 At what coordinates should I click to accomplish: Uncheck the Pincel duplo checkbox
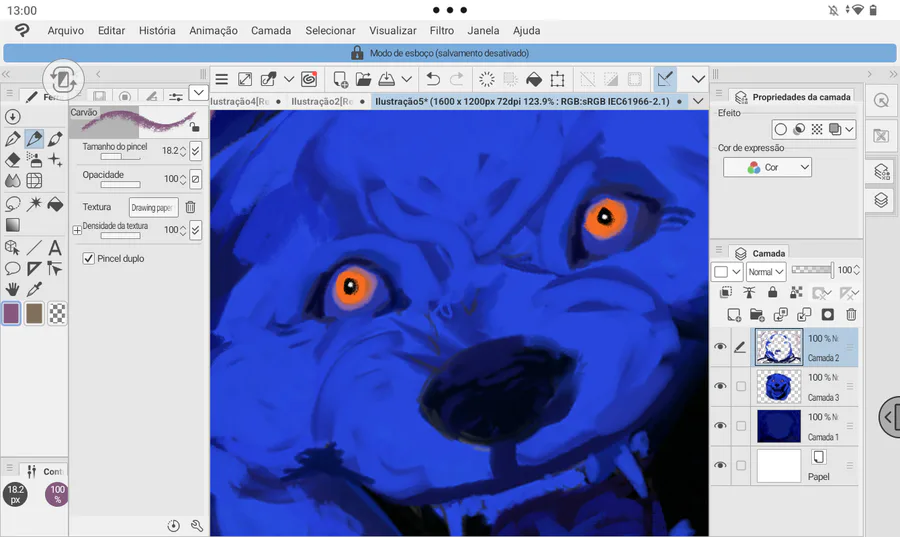click(x=88, y=258)
